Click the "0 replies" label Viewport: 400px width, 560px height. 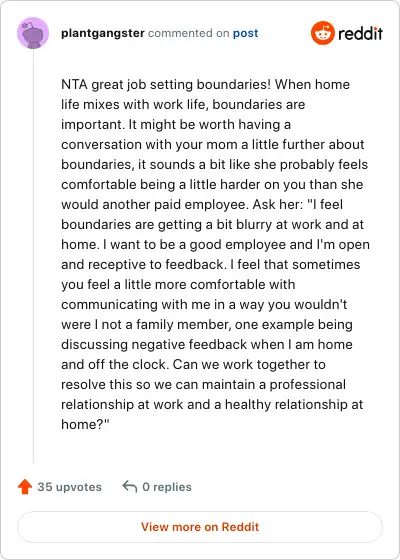[167, 487]
